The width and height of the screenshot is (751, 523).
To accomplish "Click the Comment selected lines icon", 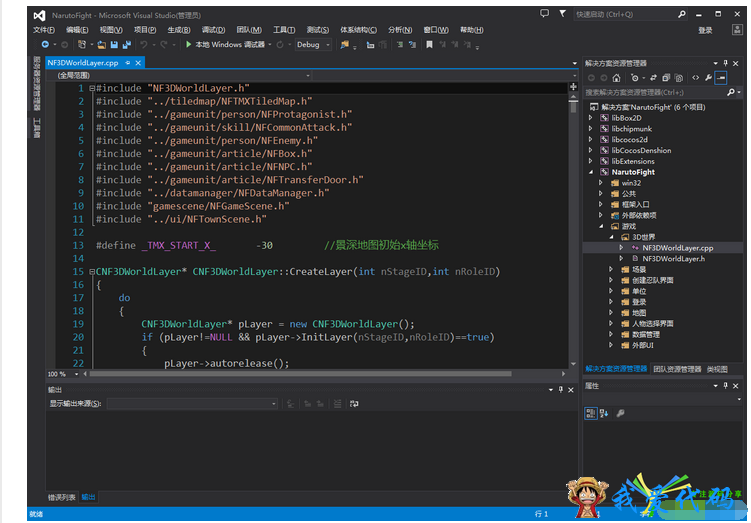I will (399, 45).
